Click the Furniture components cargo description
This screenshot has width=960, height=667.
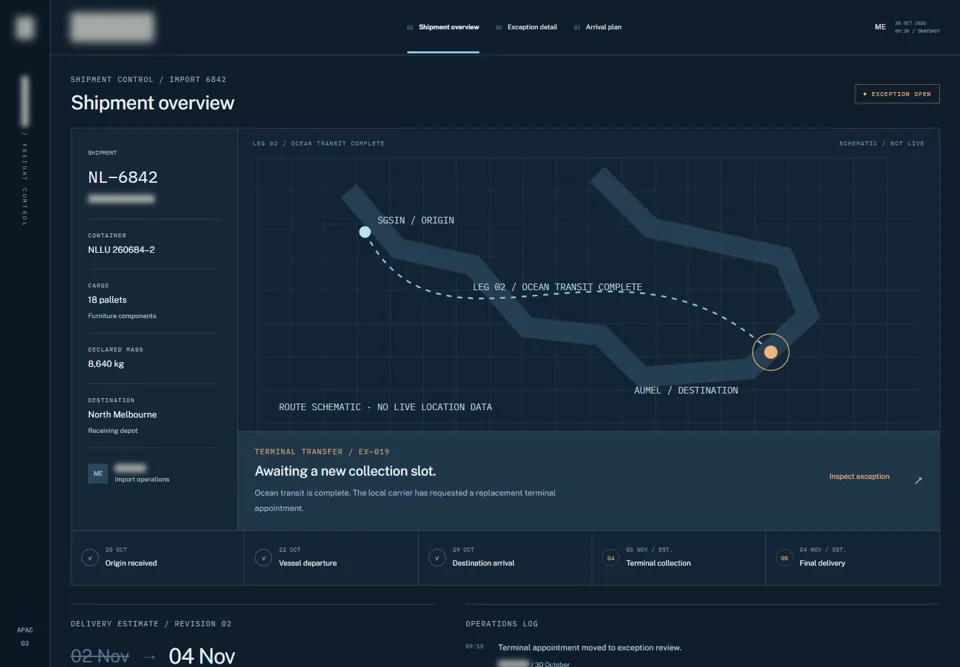[x=122, y=316]
